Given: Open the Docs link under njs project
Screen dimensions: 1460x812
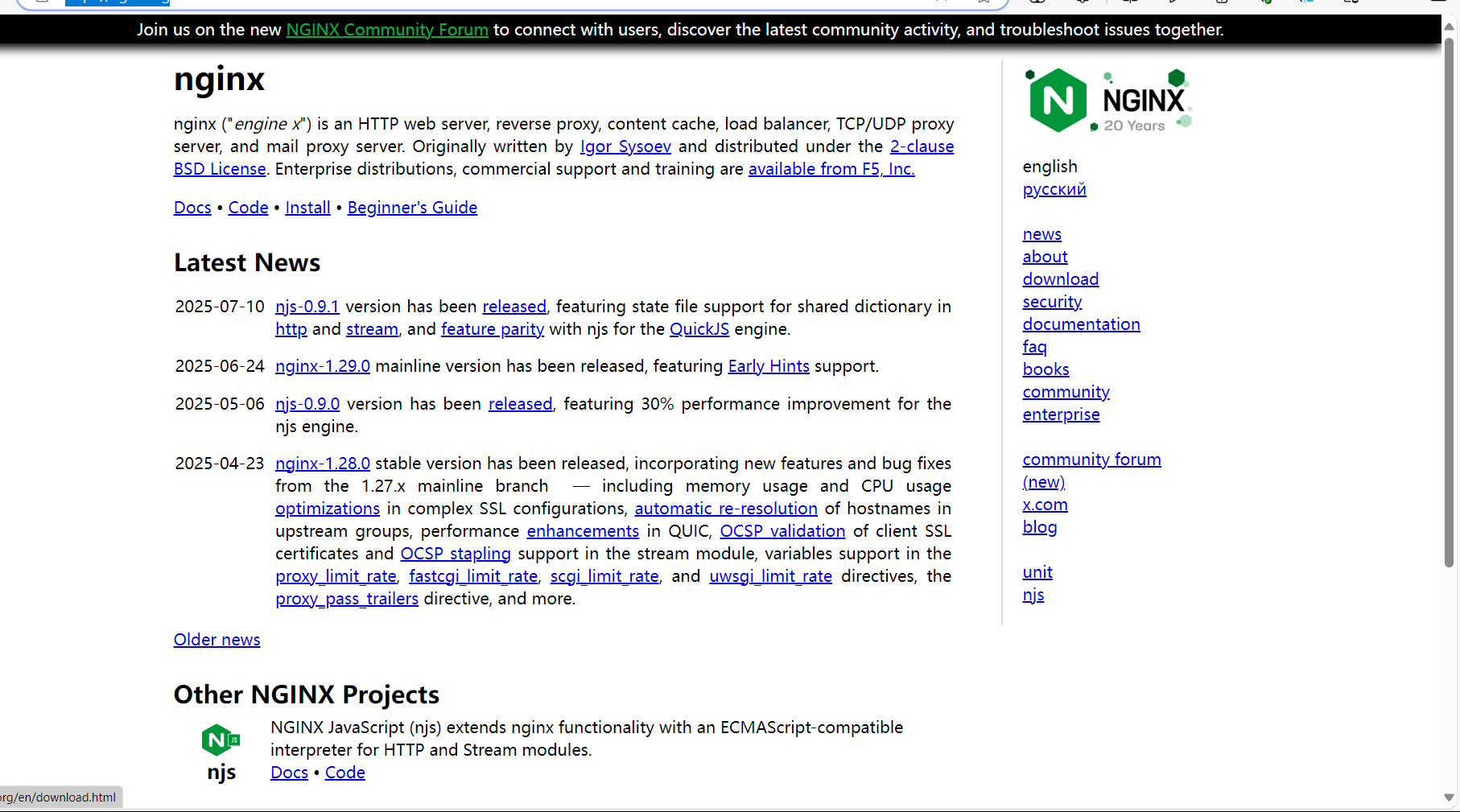Looking at the screenshot, I should pyautogui.click(x=289, y=773).
